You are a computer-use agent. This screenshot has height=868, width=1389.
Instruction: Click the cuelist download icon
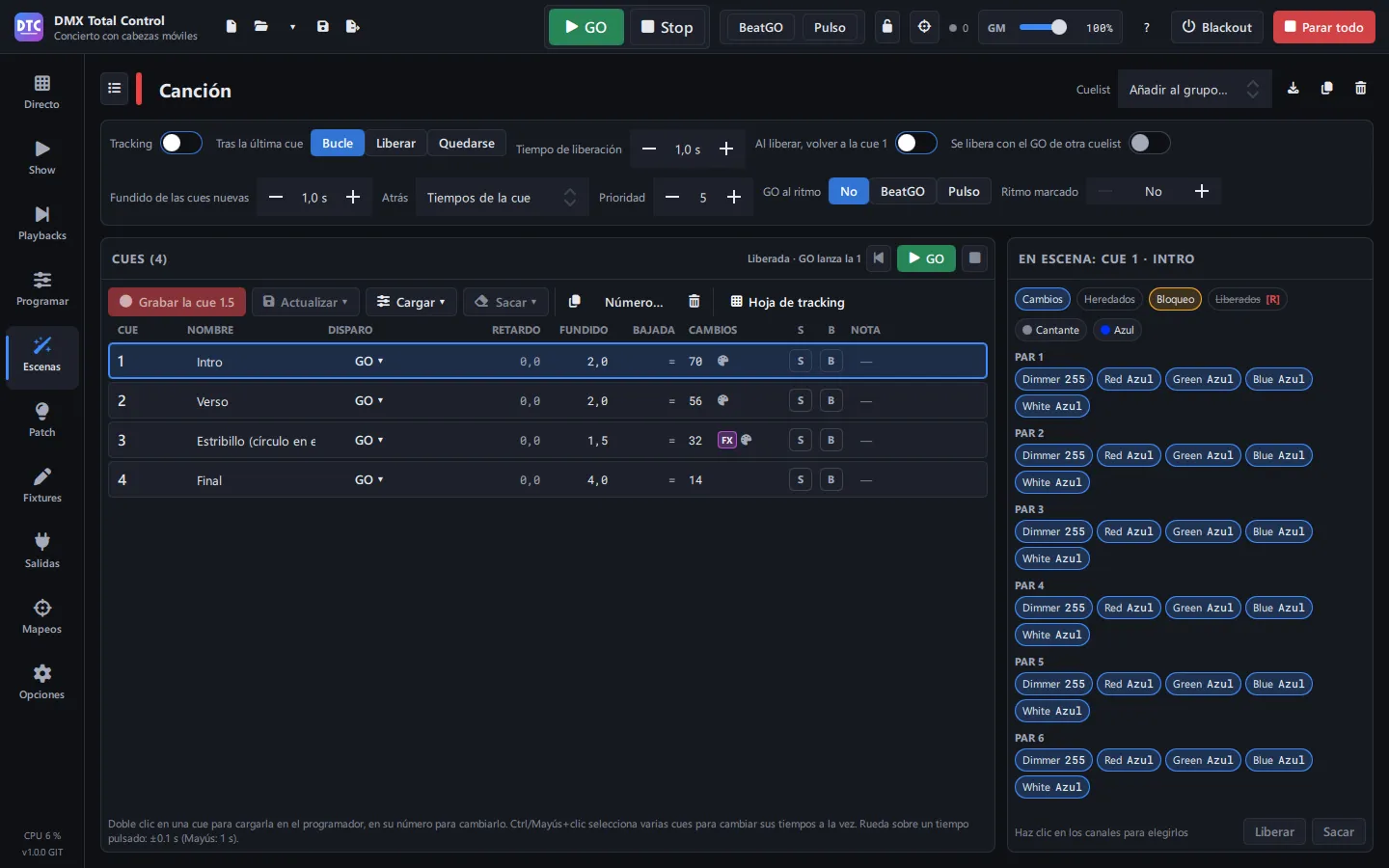[x=1294, y=89]
